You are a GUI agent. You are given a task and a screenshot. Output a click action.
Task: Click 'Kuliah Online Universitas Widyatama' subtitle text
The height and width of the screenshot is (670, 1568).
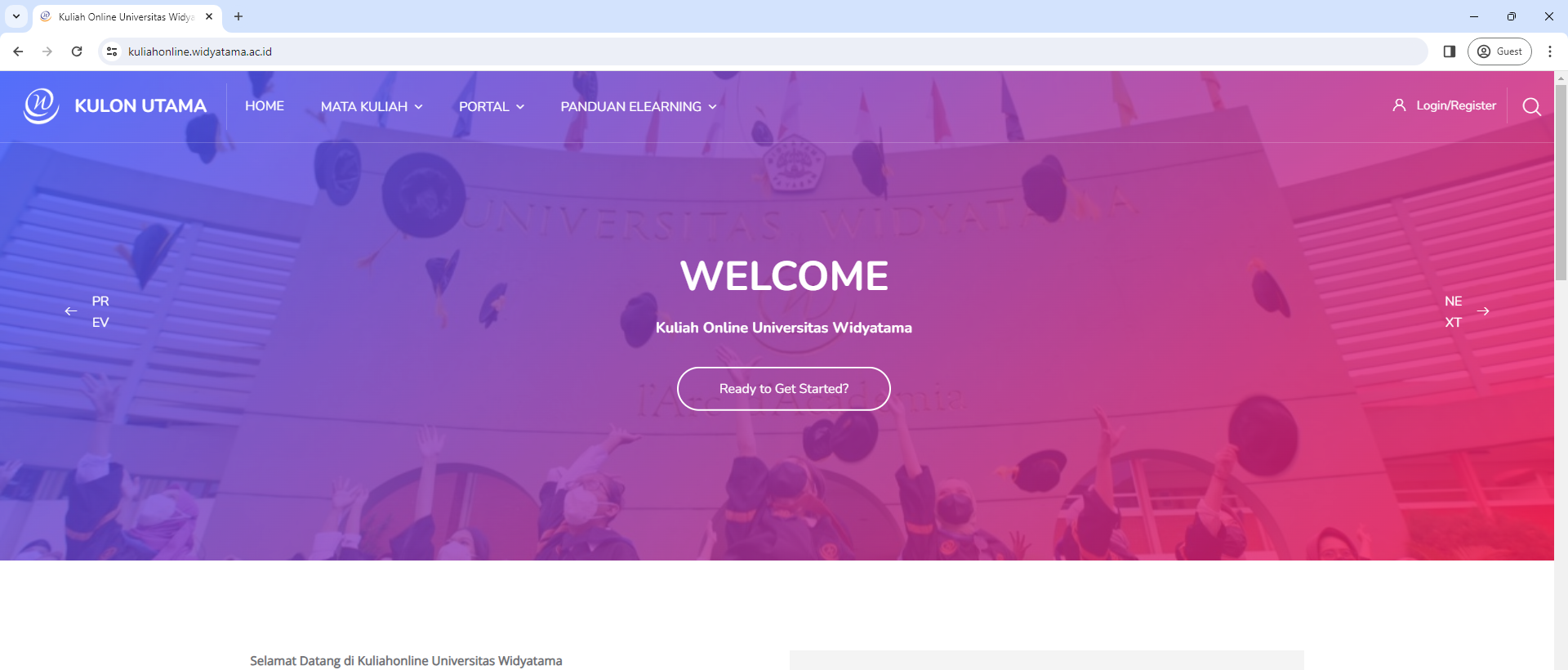click(784, 328)
